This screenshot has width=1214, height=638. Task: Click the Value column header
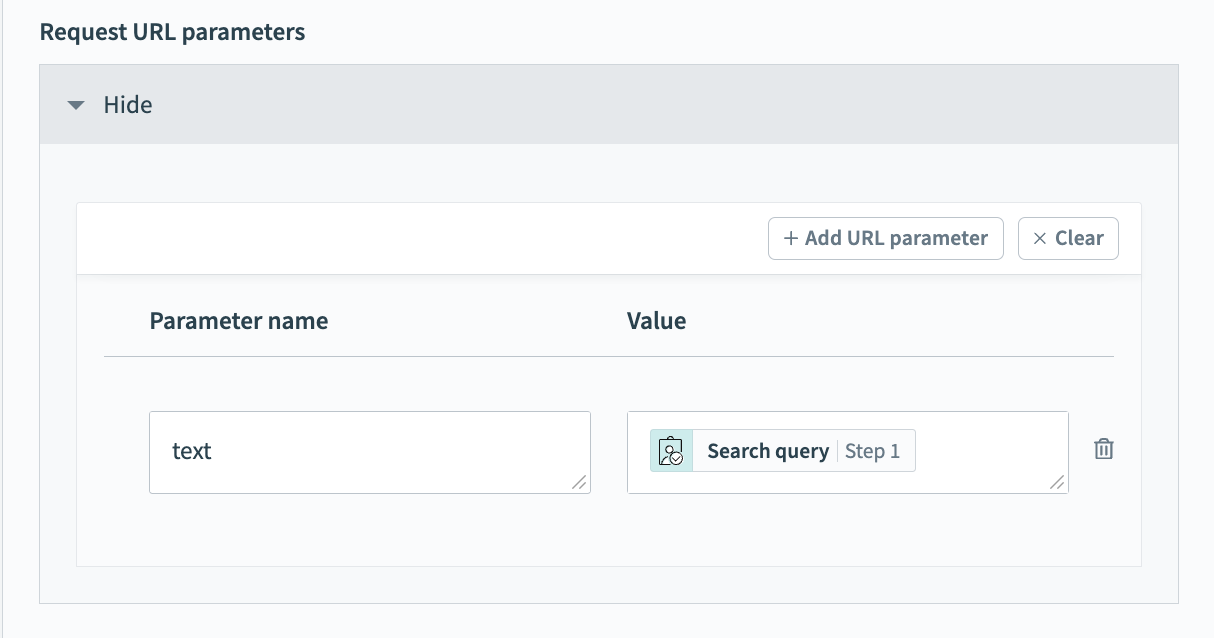click(657, 320)
